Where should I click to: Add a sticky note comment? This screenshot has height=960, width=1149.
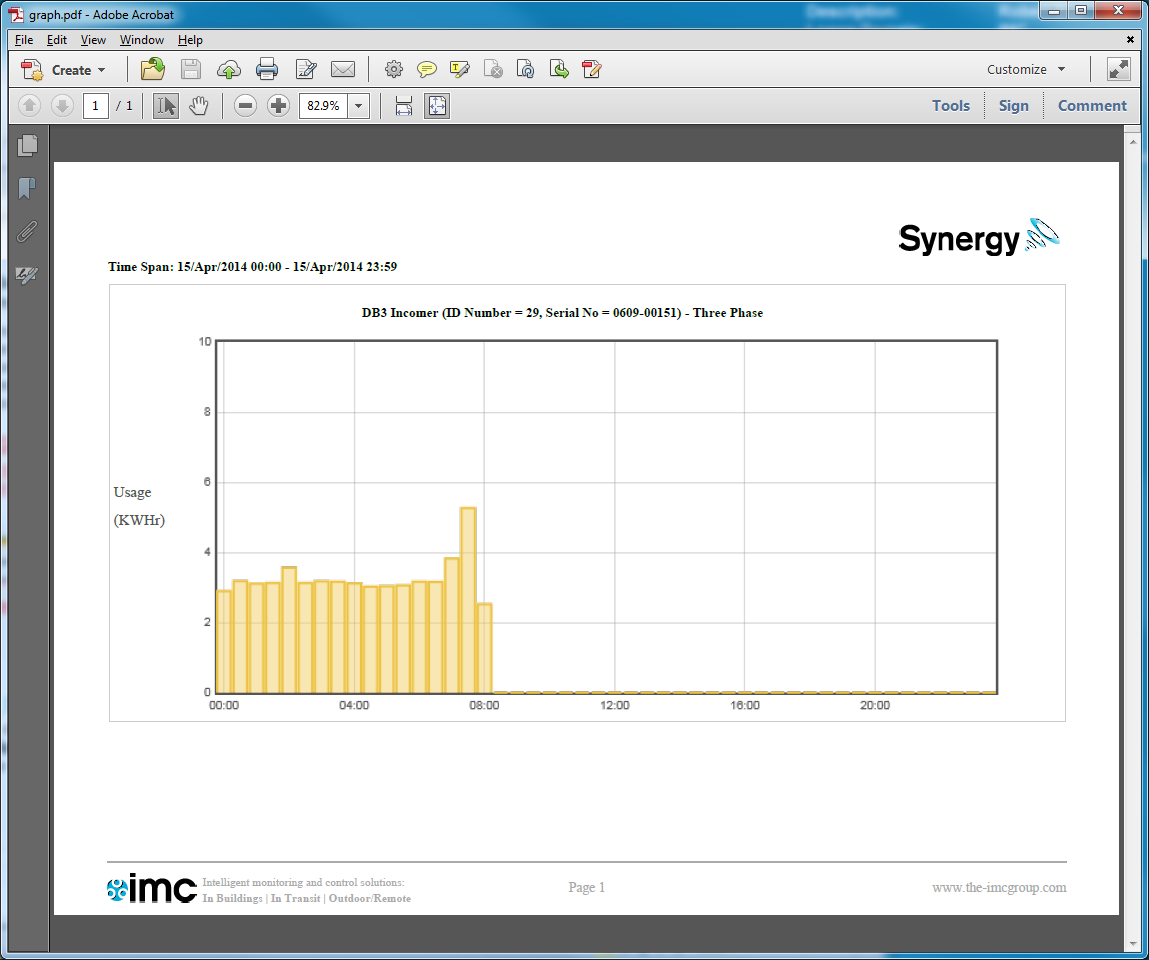tap(427, 69)
